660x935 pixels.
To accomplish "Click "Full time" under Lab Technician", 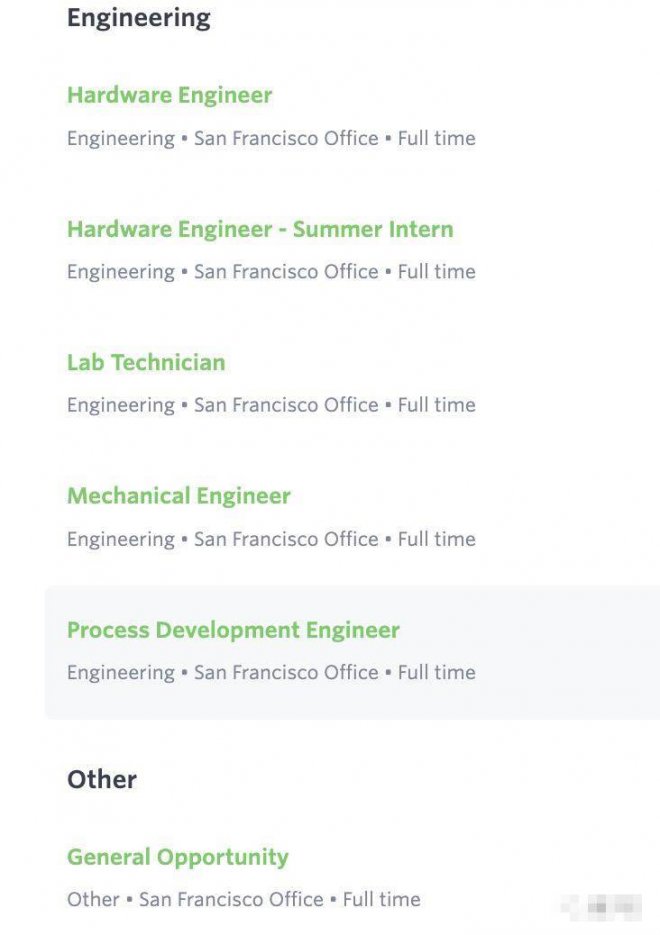I will tap(436, 405).
